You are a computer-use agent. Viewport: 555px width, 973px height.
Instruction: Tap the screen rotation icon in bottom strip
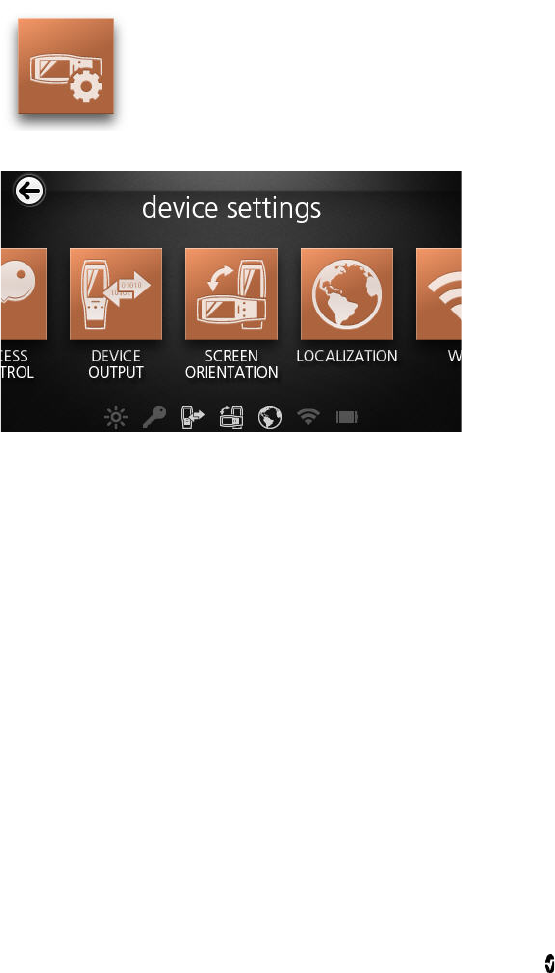coord(232,418)
